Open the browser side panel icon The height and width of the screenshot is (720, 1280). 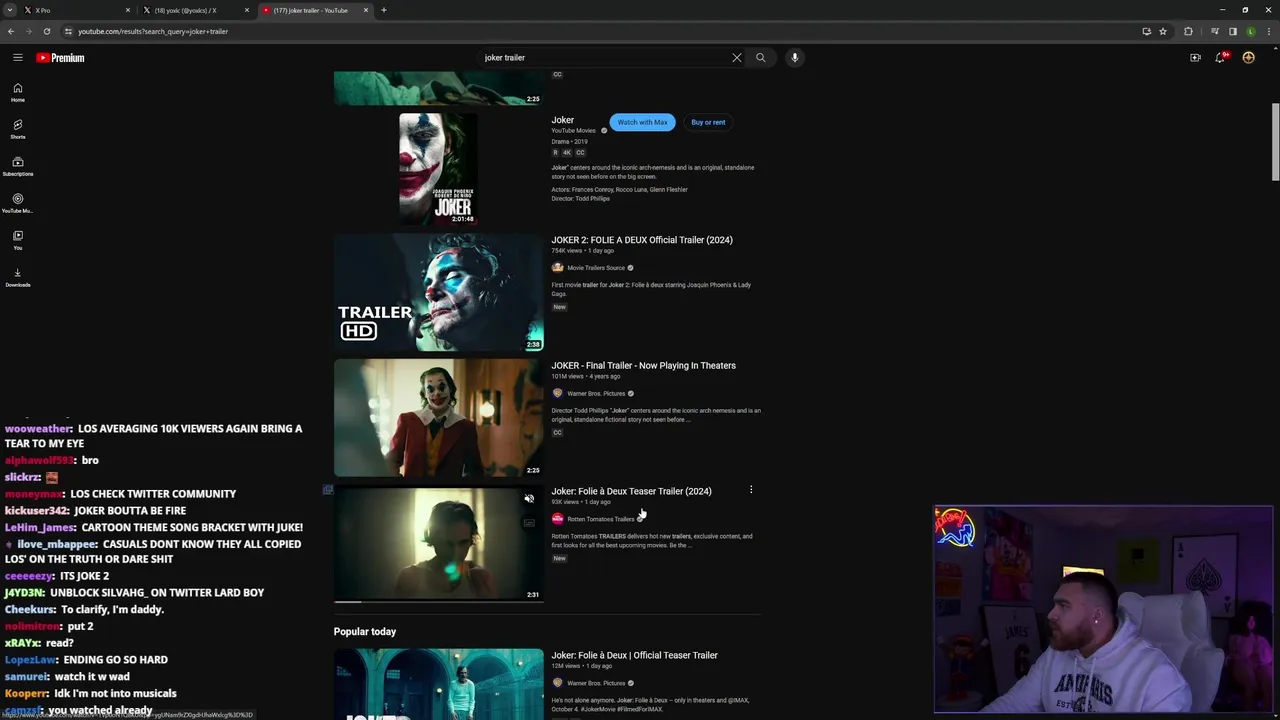point(1233,31)
